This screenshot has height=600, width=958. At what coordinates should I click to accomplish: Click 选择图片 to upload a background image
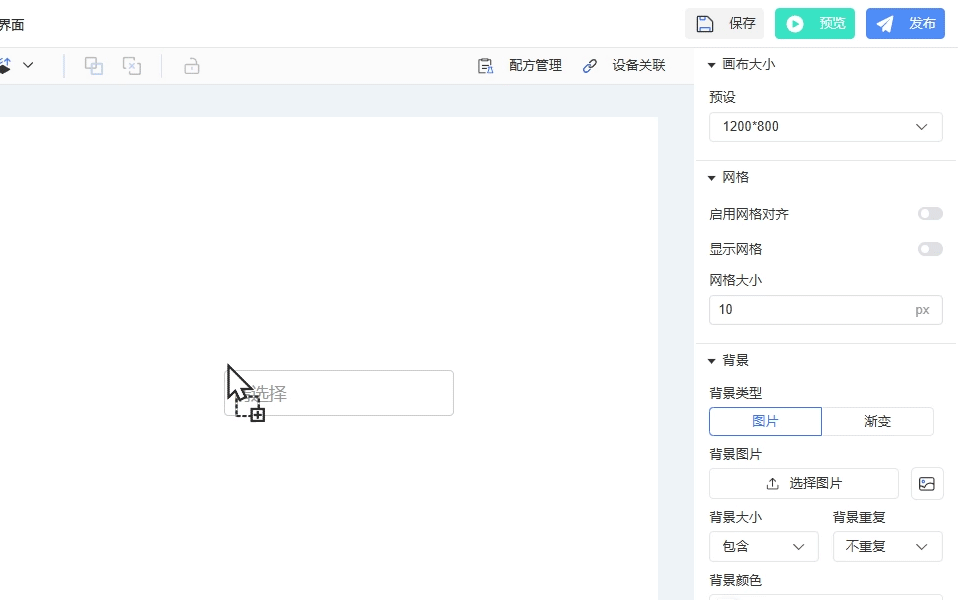coord(804,484)
